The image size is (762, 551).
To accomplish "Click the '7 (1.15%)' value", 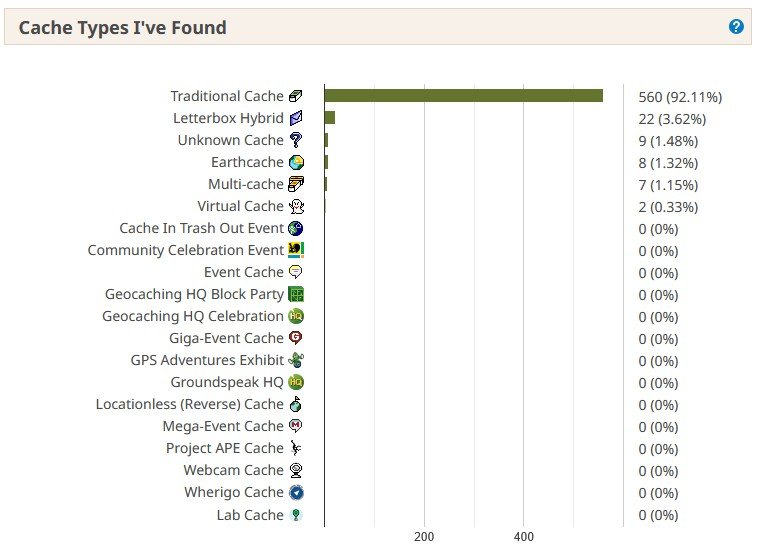I will (668, 185).
